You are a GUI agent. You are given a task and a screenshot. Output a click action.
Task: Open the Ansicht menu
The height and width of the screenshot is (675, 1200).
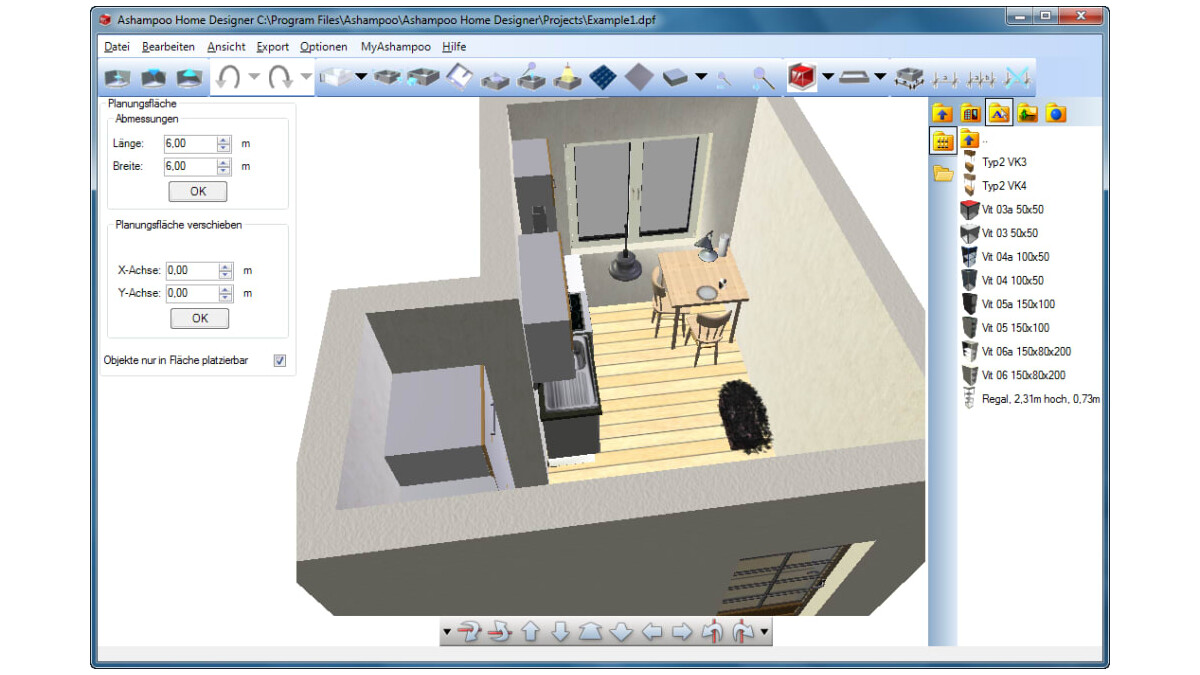click(227, 47)
